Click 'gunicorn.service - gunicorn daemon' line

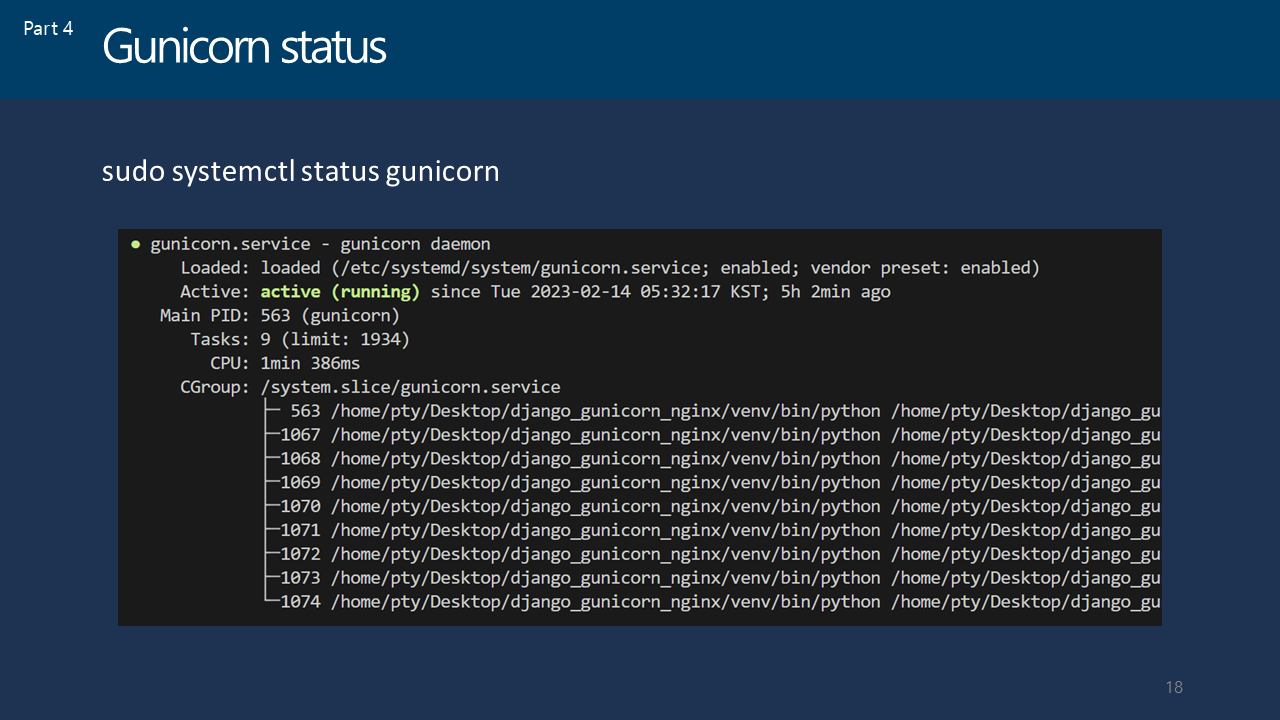(320, 244)
